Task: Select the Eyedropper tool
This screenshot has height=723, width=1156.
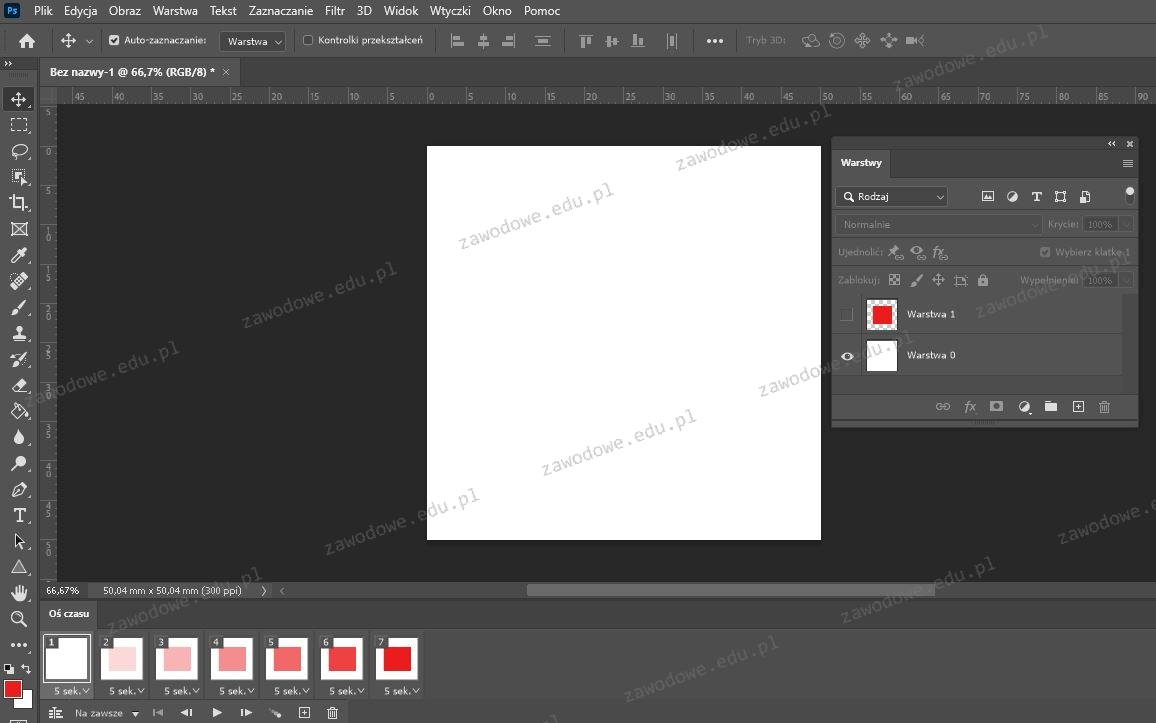Action: [19, 255]
